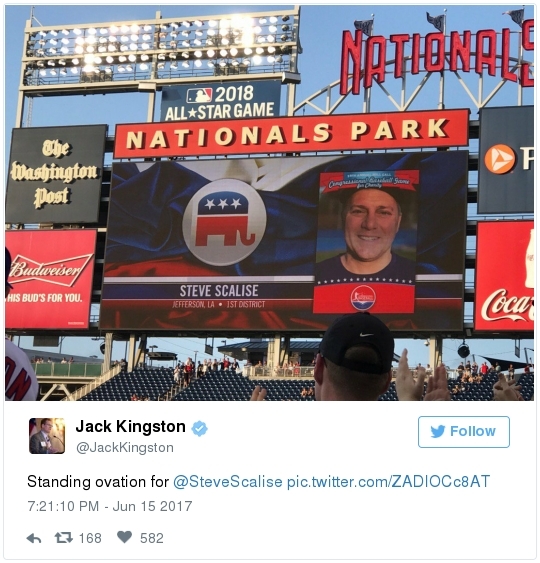Click the reply arrow icon

pos(34,538)
